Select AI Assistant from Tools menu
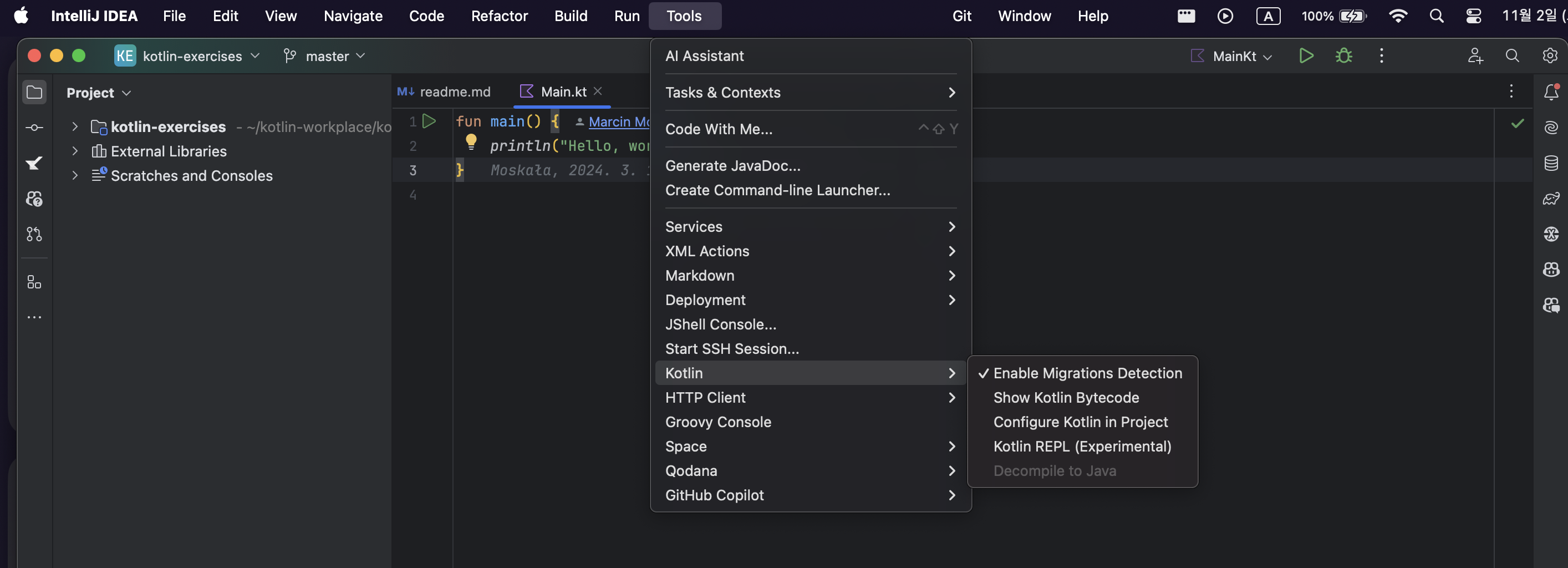 click(810, 56)
